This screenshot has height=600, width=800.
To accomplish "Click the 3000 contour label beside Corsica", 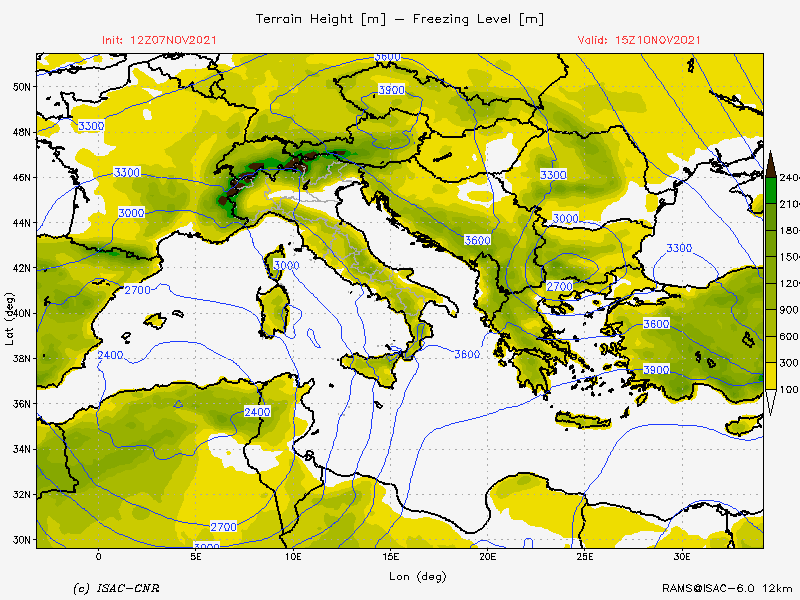I will (x=286, y=265).
